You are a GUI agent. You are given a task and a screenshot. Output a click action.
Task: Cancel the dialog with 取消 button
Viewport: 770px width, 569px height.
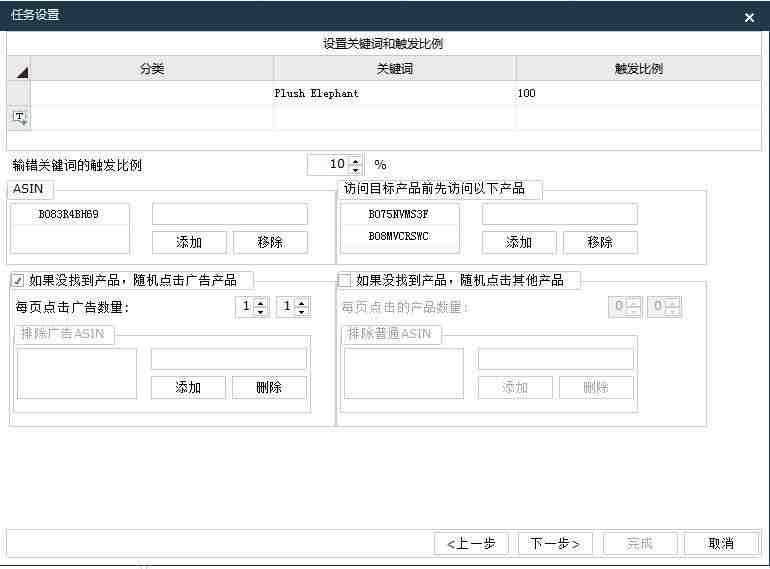coord(720,543)
